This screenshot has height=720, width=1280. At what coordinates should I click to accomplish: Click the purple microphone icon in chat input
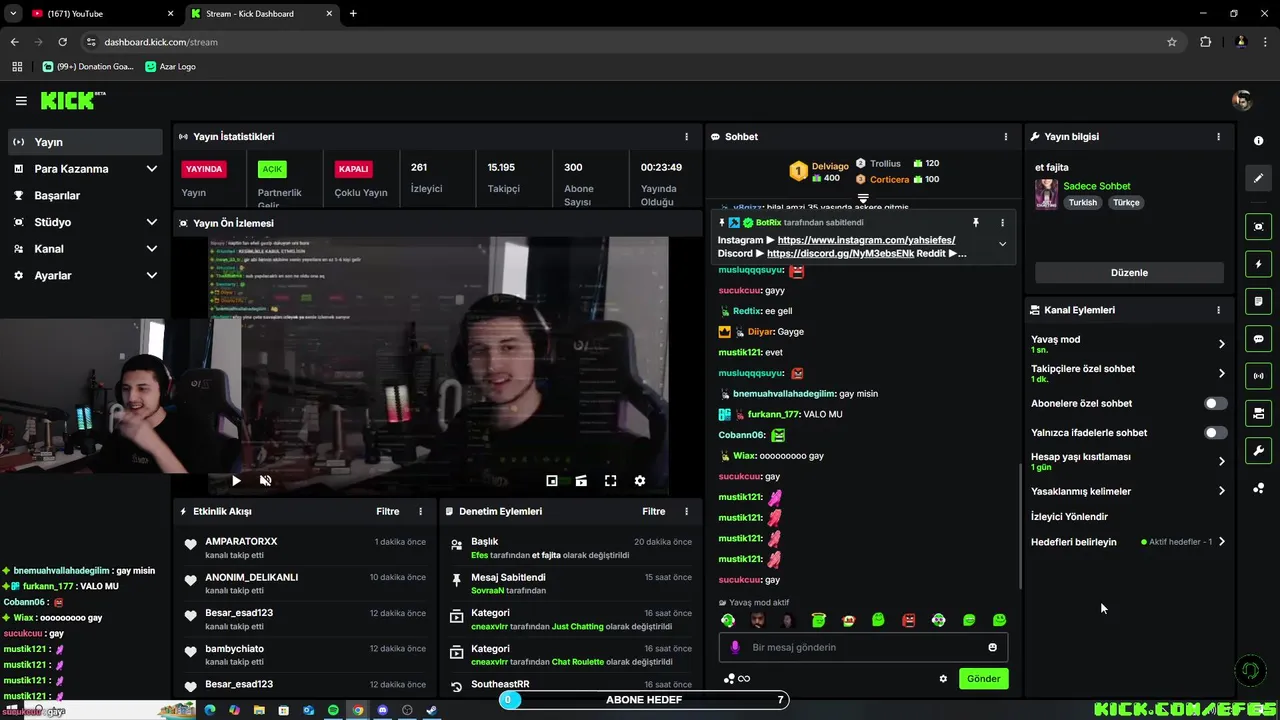[x=735, y=647]
